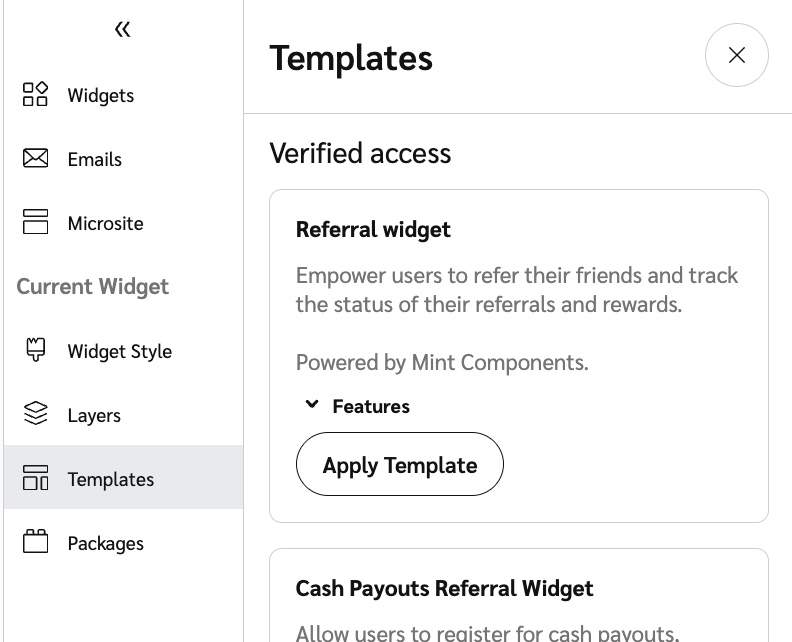Open the Packages section
The width and height of the screenshot is (792, 642).
105,544
